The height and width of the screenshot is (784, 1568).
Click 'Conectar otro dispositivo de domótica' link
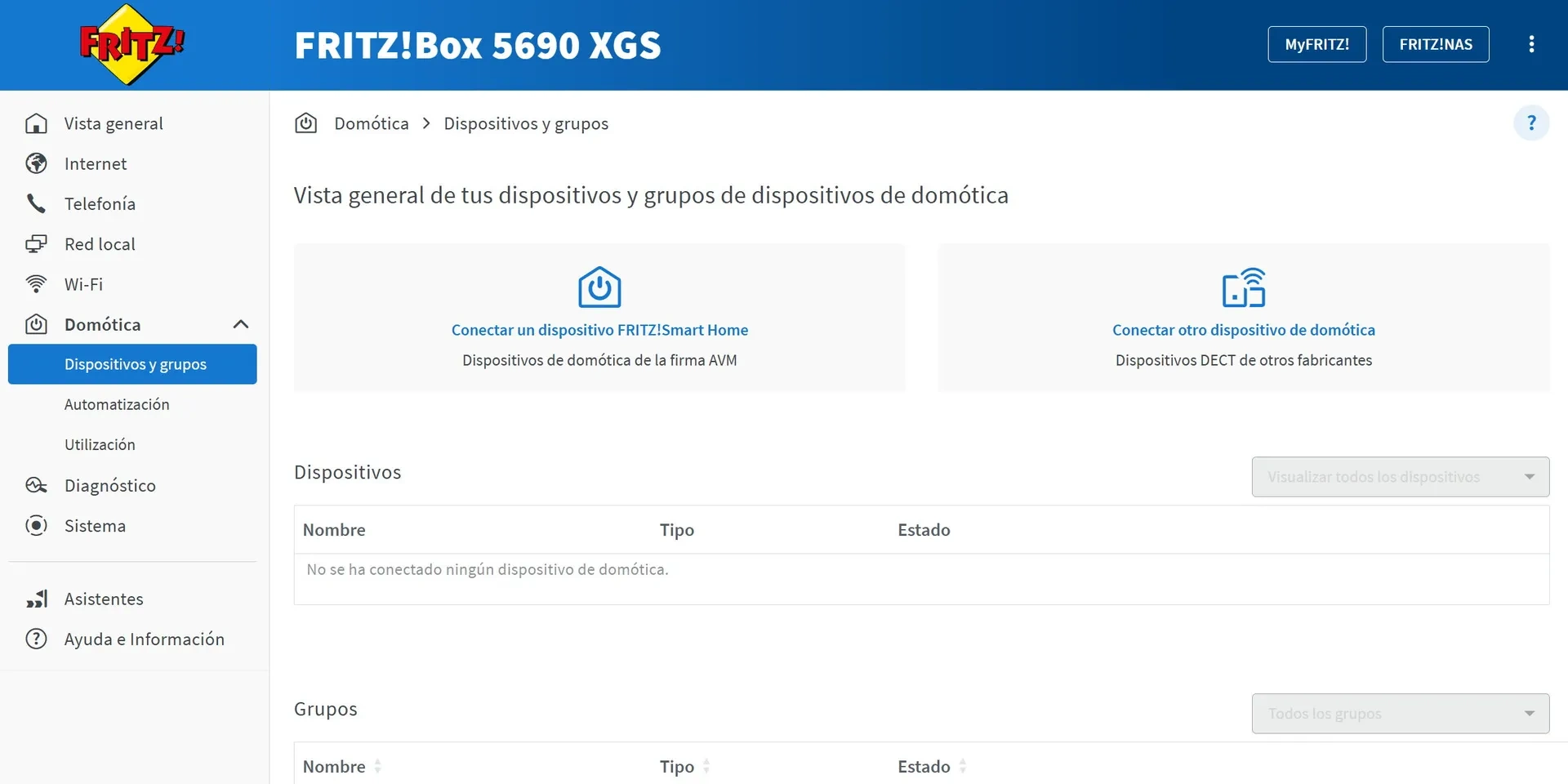tap(1243, 330)
